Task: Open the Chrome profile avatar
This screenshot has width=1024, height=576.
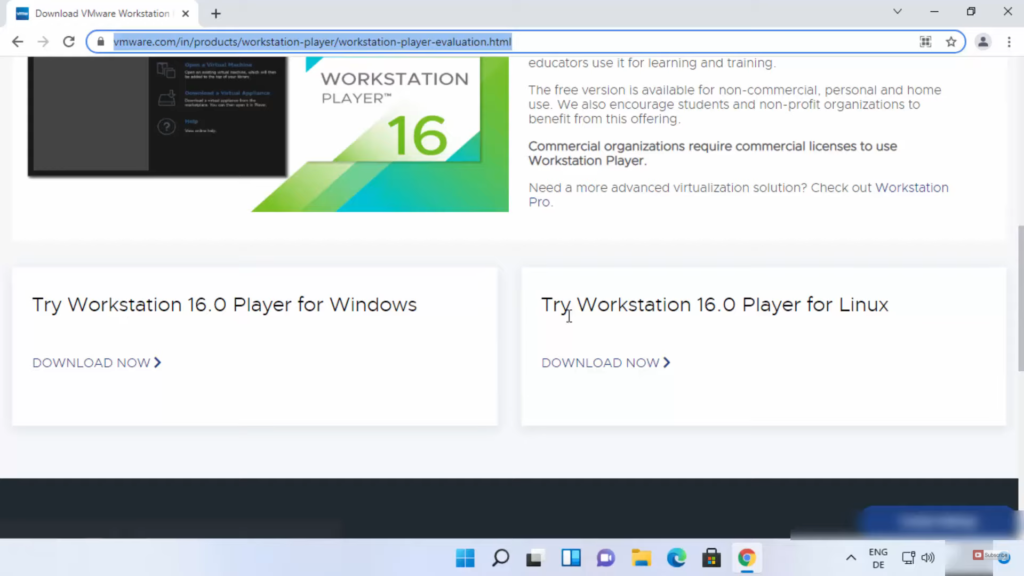Action: point(983,42)
